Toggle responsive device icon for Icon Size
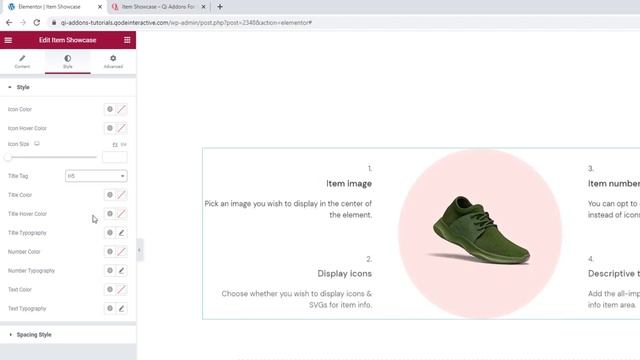 point(37,144)
